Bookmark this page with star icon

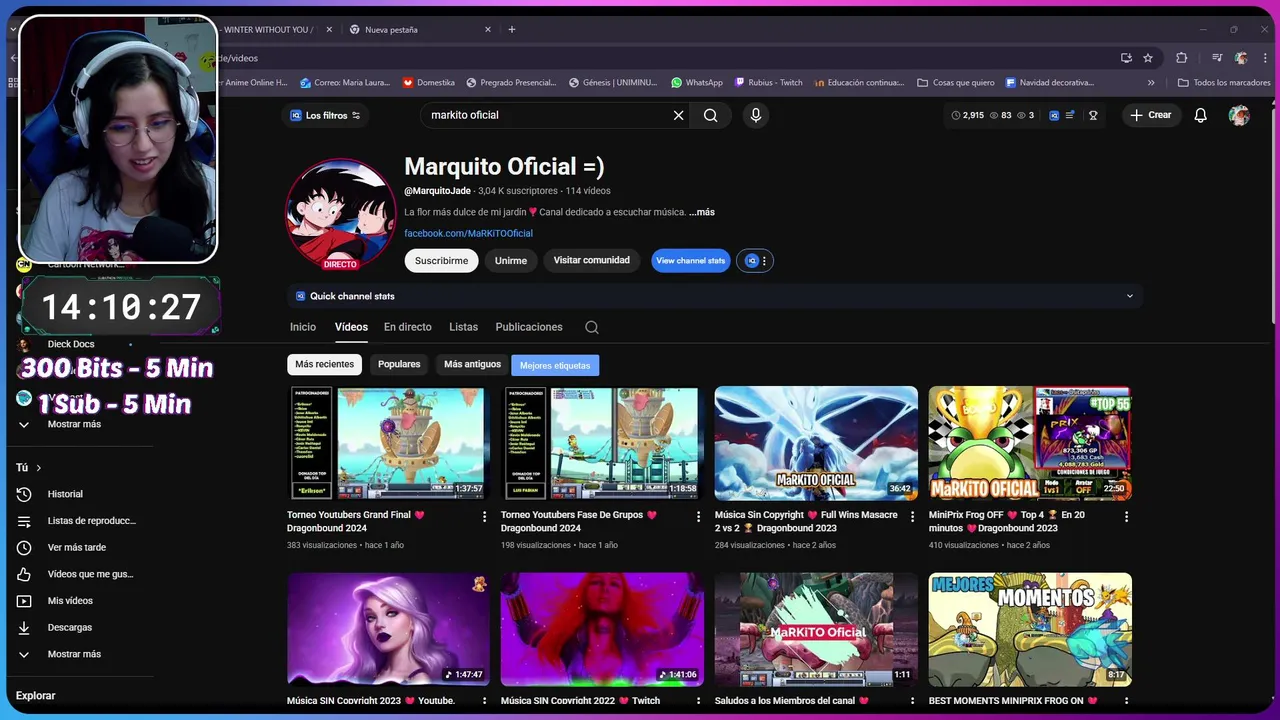click(x=1148, y=58)
